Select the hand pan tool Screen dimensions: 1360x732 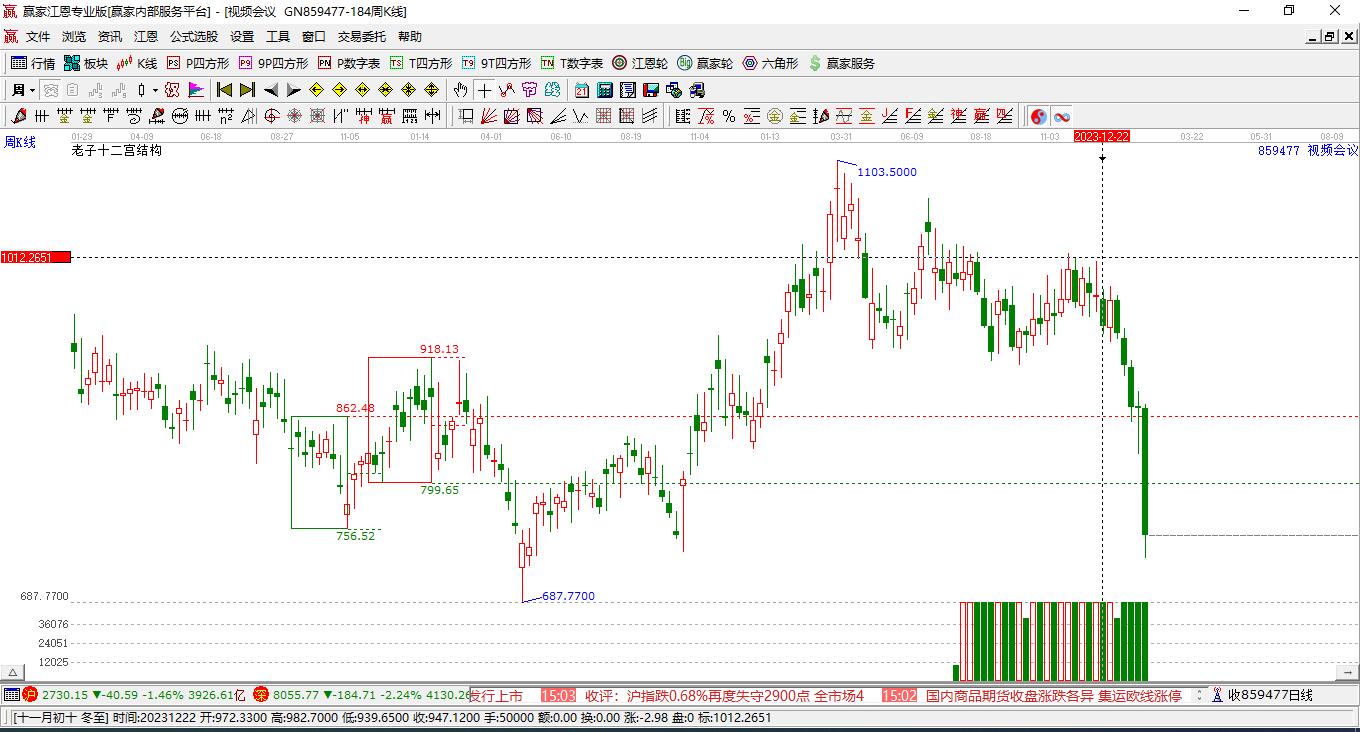click(460, 90)
